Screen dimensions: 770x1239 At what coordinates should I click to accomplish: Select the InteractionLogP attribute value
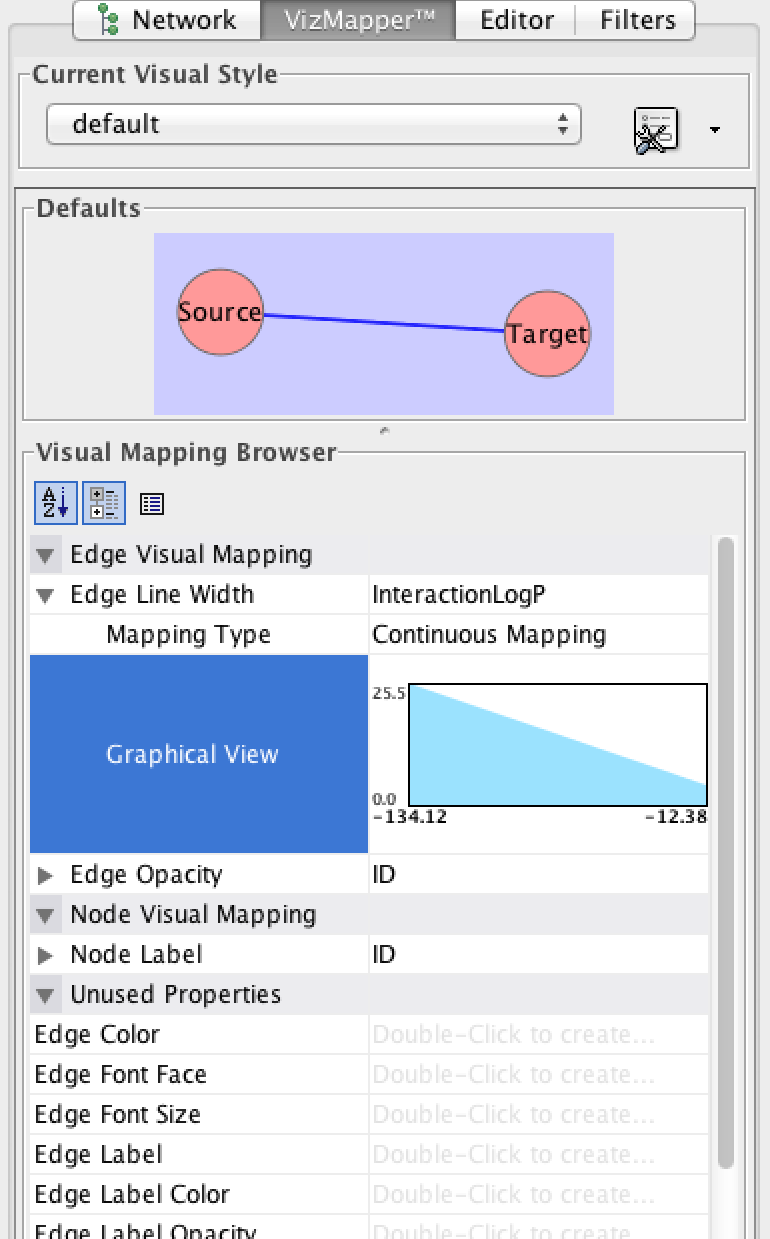coord(538,595)
